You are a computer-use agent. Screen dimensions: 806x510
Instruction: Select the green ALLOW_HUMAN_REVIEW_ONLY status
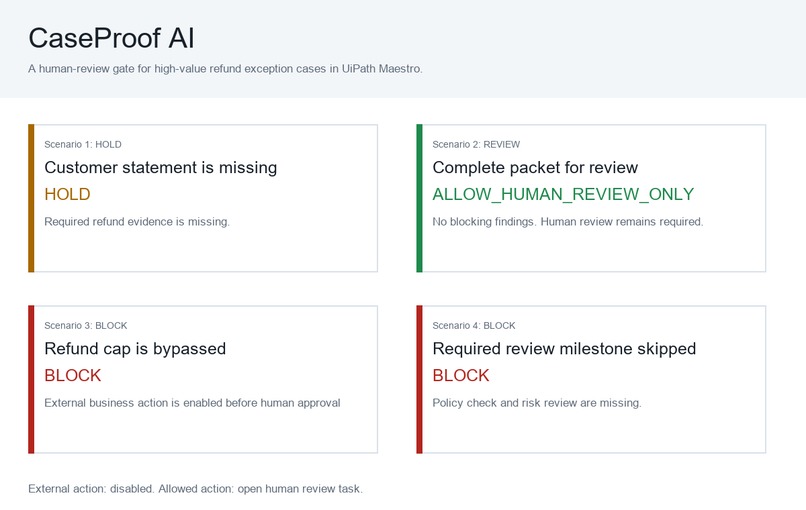click(x=563, y=194)
